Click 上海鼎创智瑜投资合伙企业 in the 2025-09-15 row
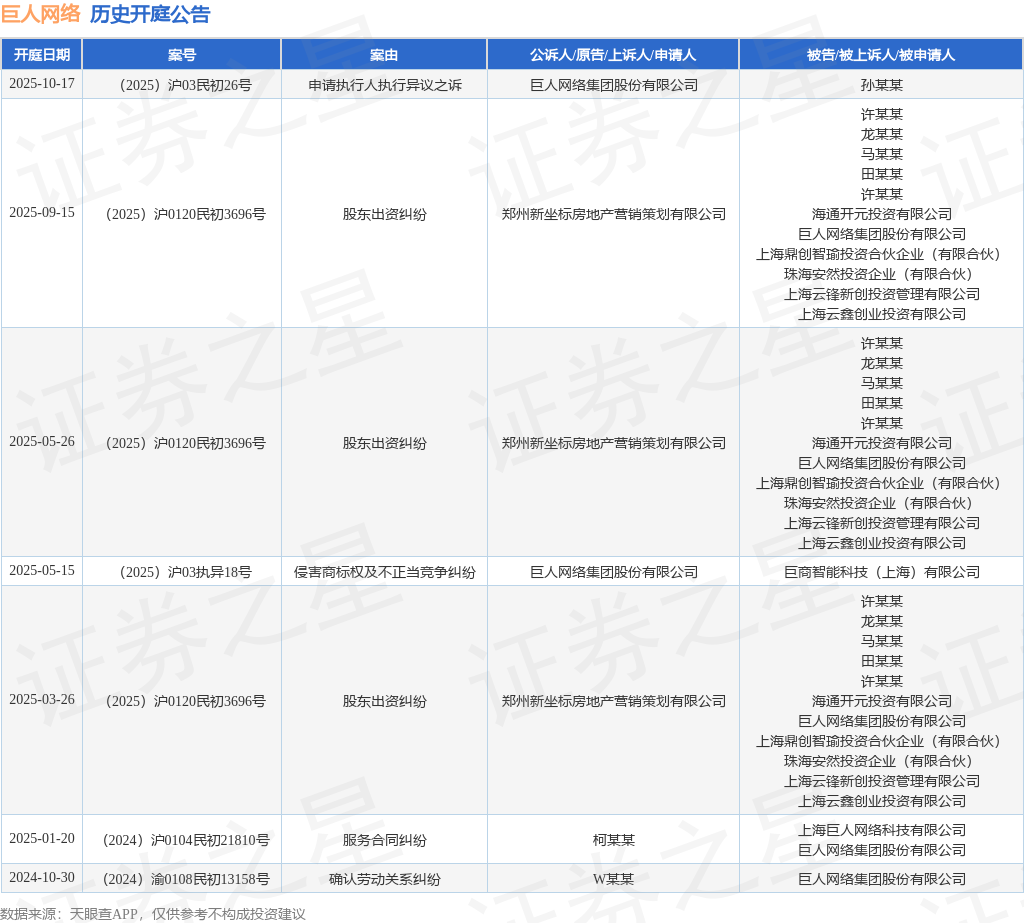The width and height of the screenshot is (1024, 923). [840, 254]
